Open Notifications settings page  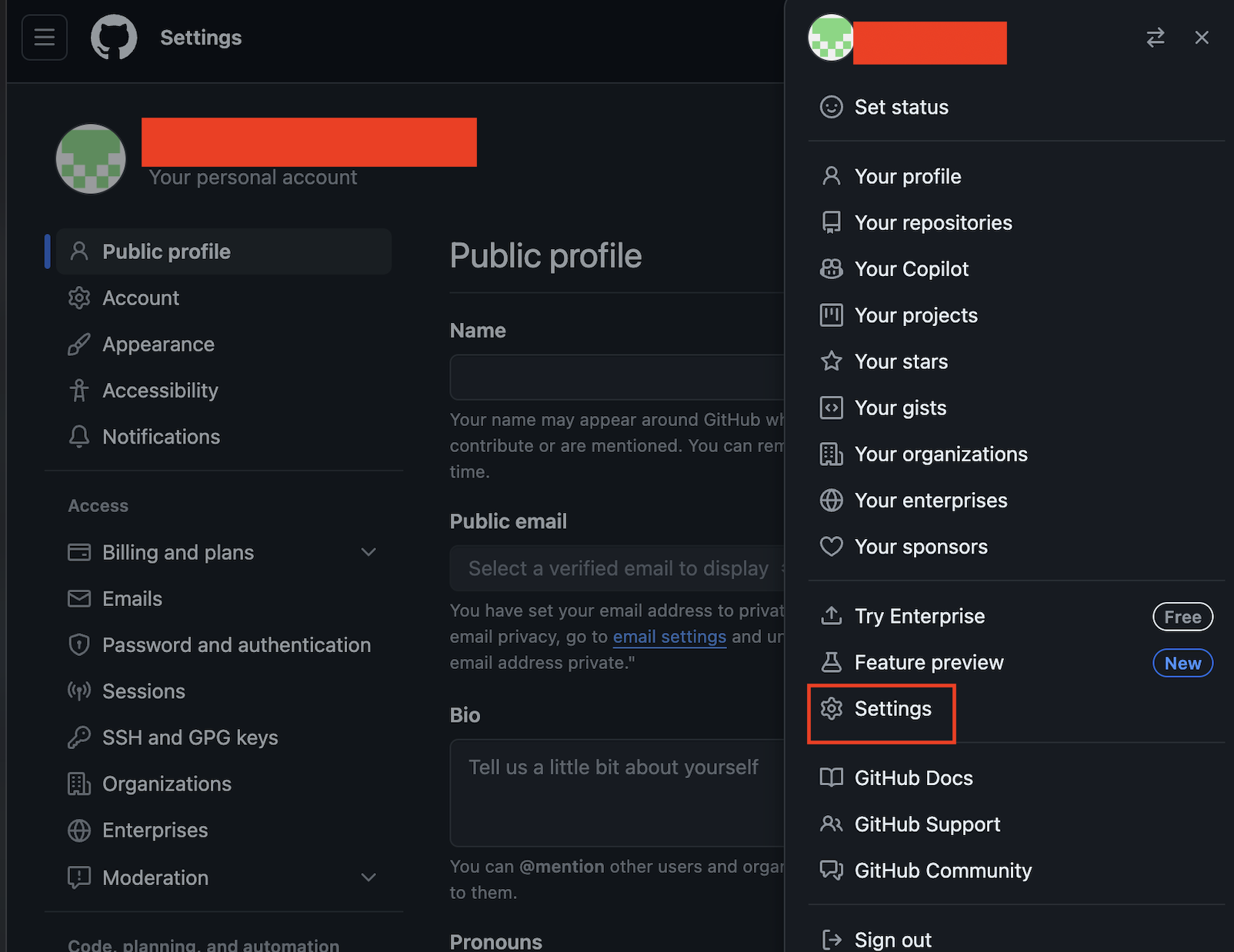224,437
